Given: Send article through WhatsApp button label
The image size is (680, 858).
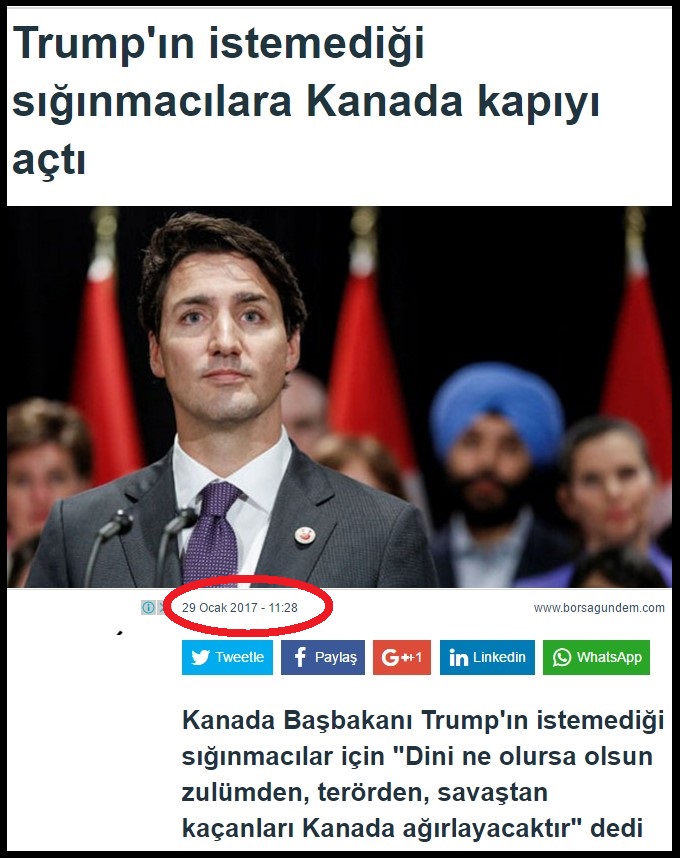Looking at the screenshot, I should 609,657.
